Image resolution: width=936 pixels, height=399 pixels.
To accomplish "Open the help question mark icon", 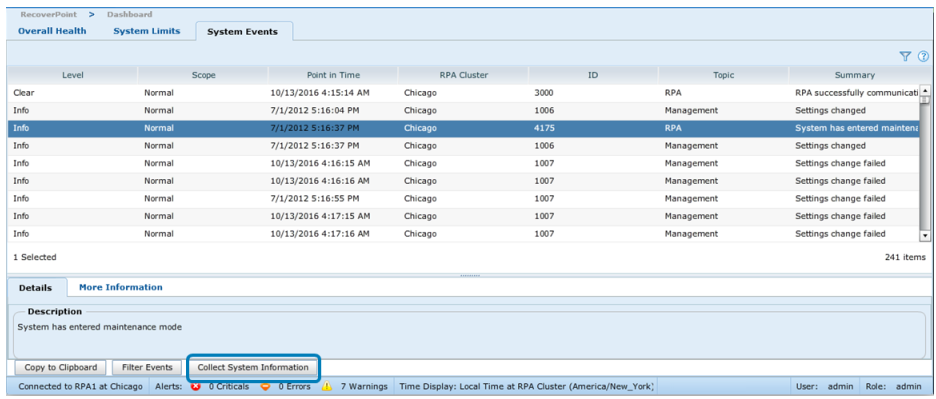I will click(x=923, y=56).
